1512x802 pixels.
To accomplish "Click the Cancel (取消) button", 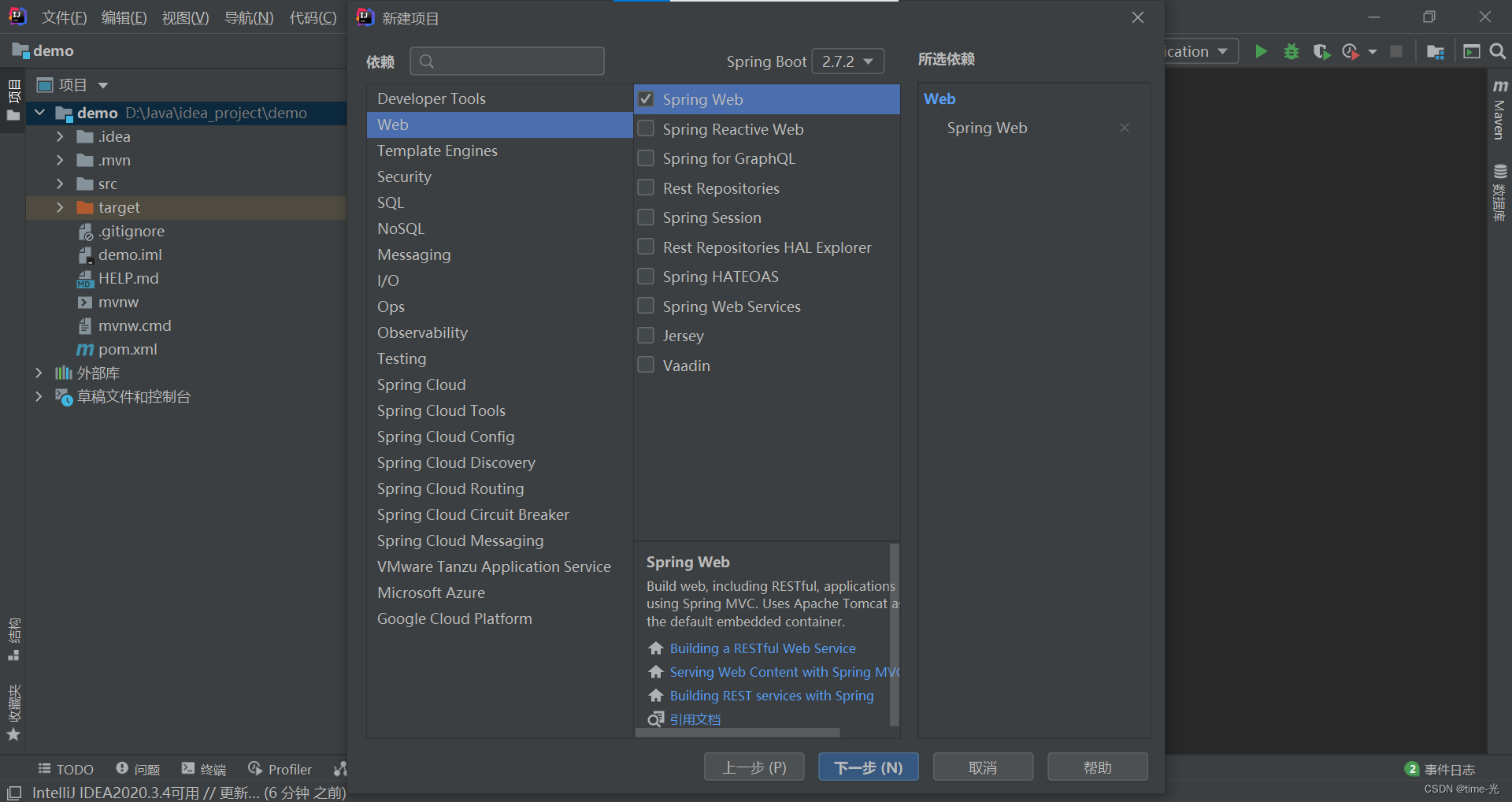I will click(x=983, y=767).
